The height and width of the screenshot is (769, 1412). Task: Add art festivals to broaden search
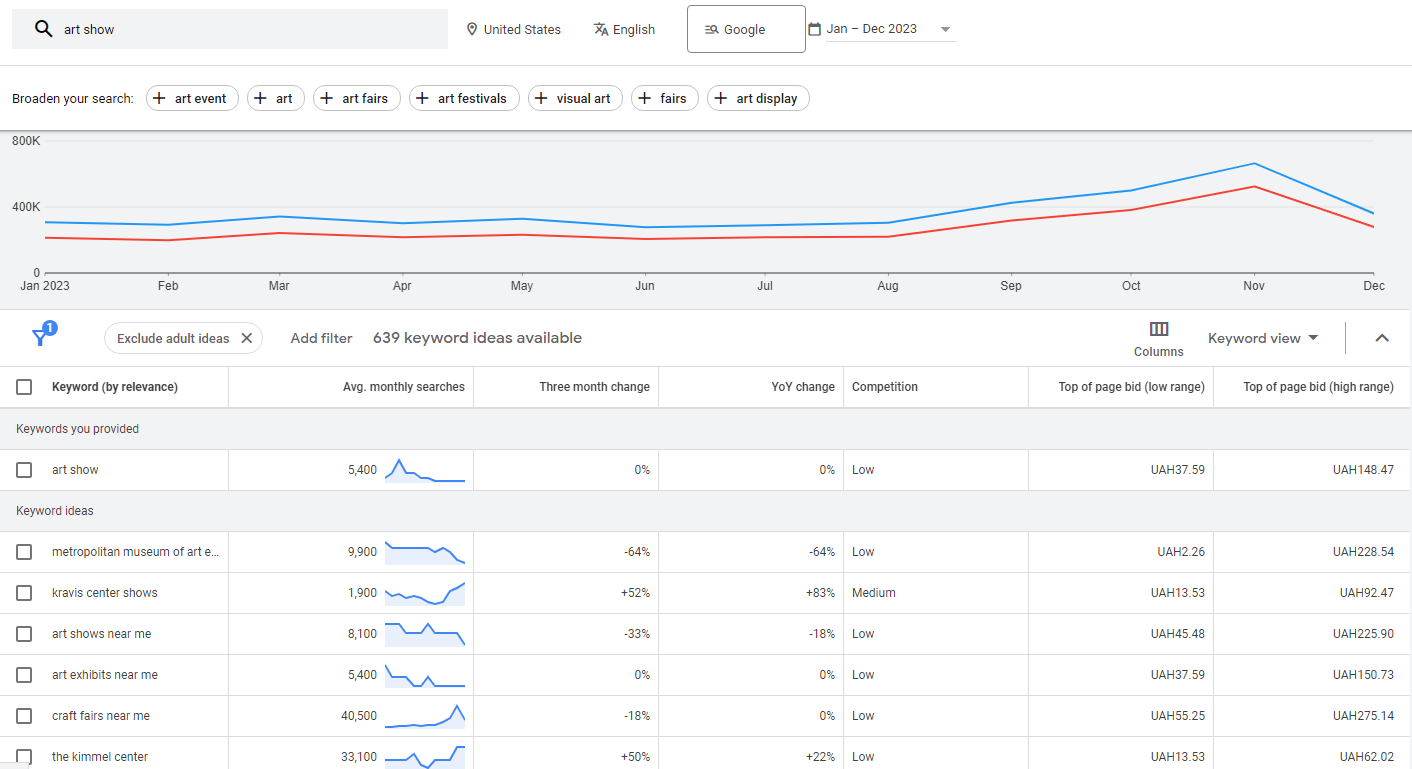pyautogui.click(x=464, y=98)
